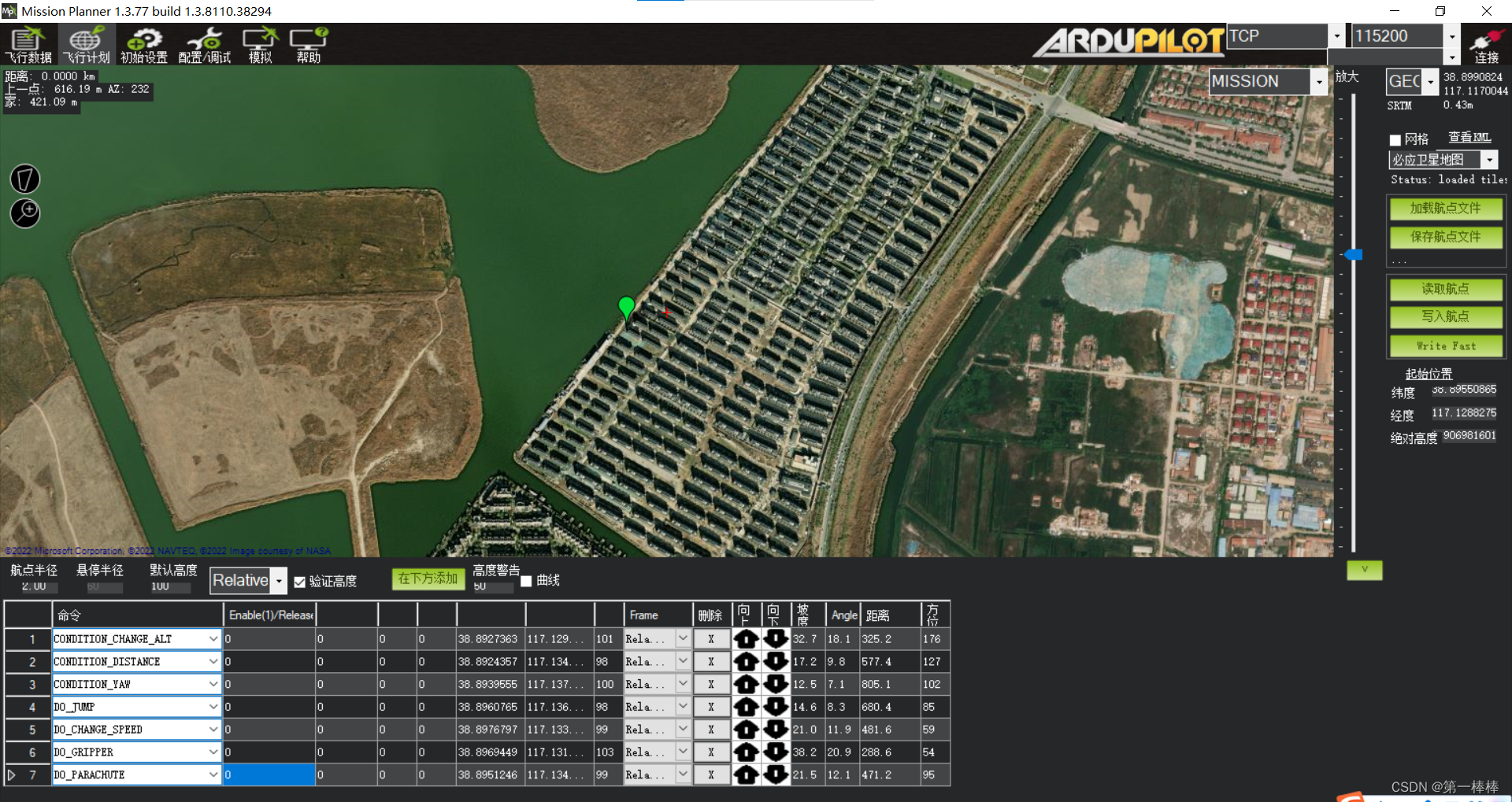Open Frame dropdown in row 5

[x=683, y=730]
